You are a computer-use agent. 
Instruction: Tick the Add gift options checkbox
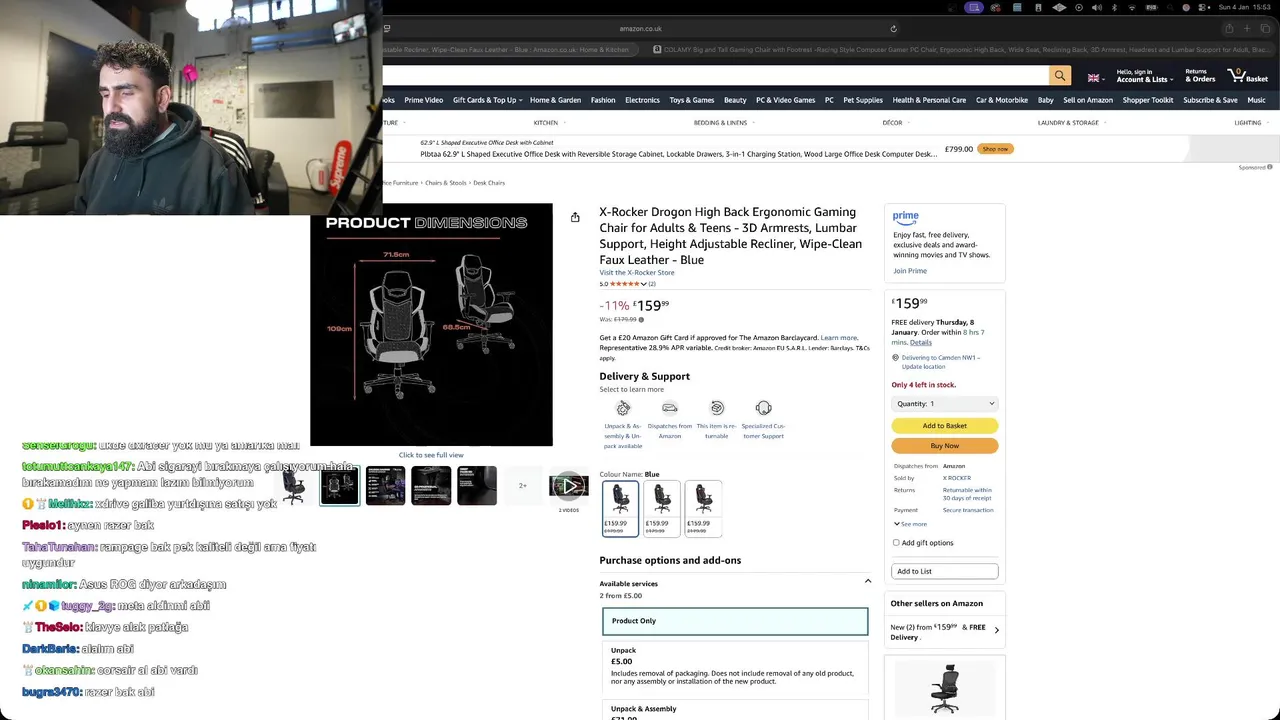896,543
